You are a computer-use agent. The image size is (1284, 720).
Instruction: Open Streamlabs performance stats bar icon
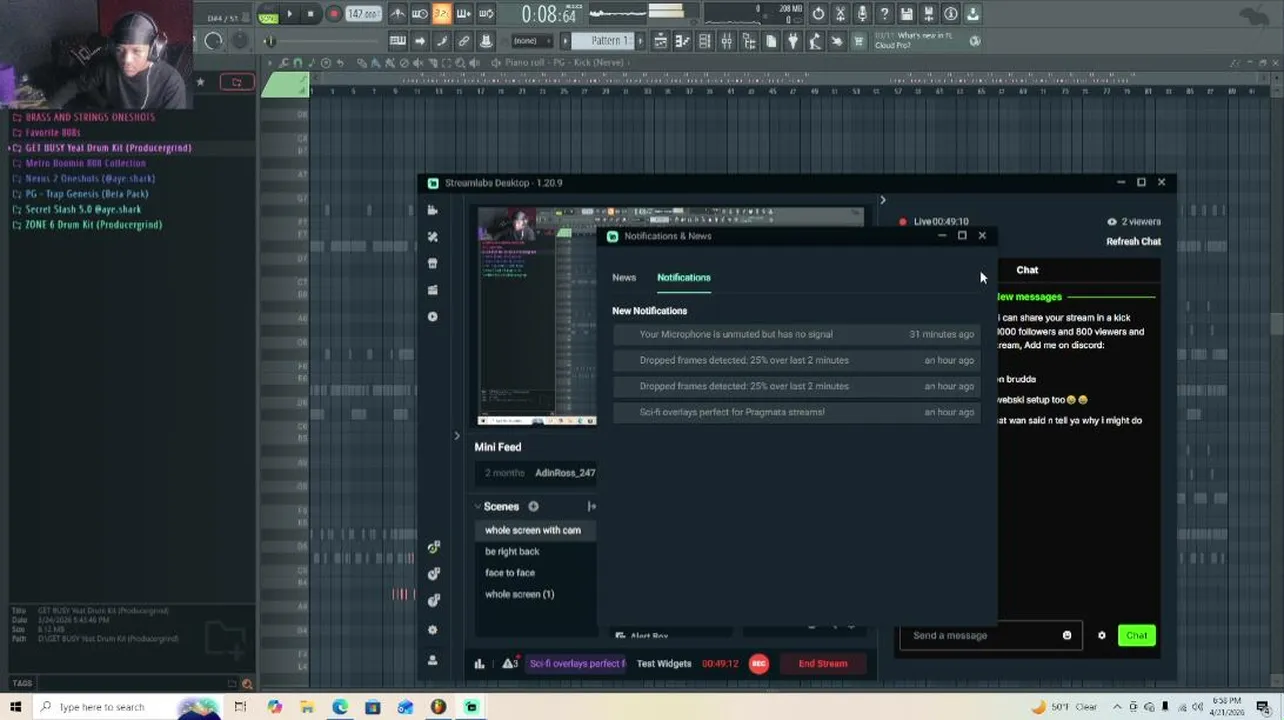(479, 664)
